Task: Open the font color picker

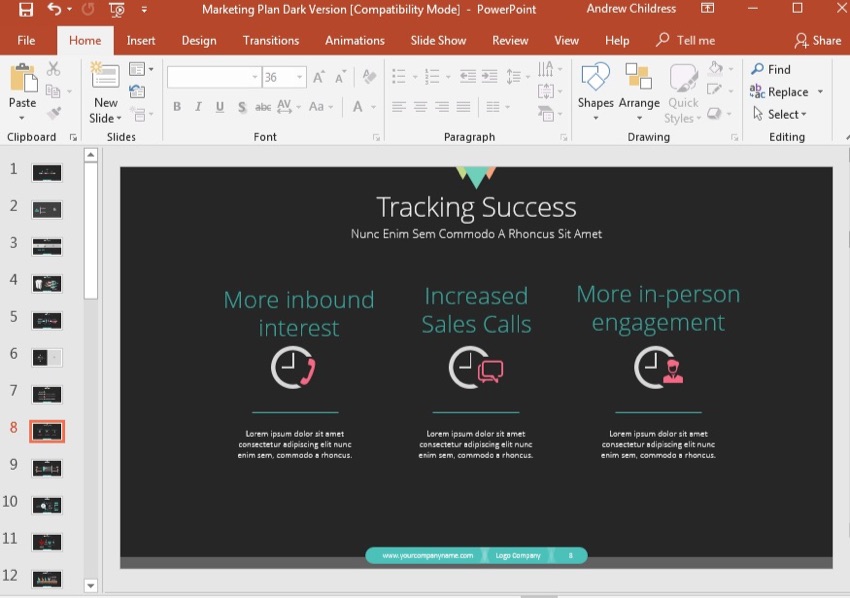Action: 358,107
